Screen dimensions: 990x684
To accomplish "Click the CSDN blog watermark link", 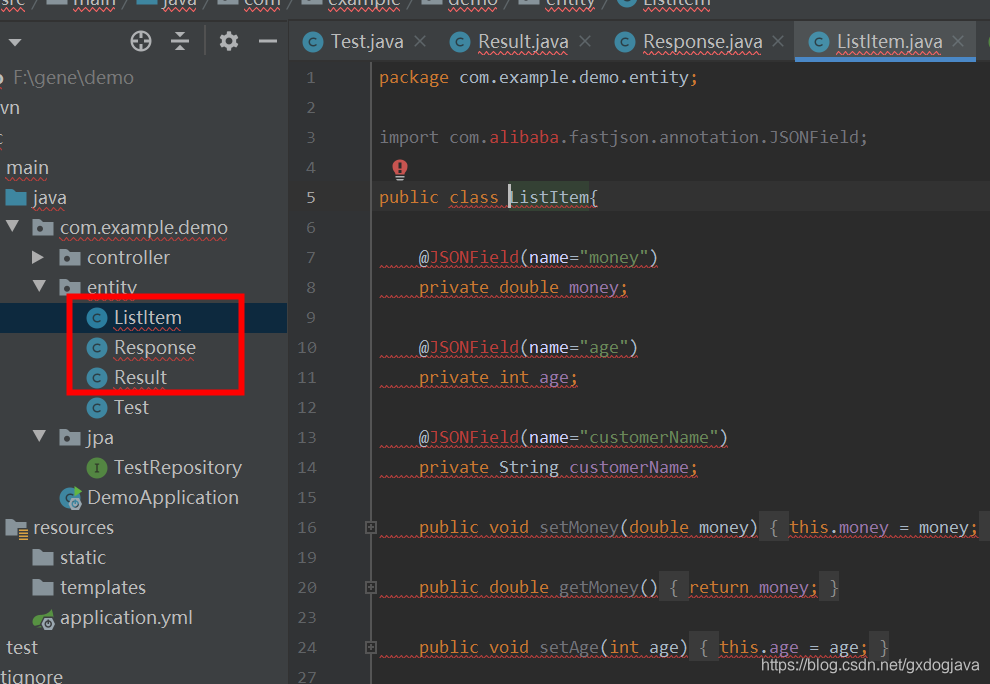I will (867, 664).
